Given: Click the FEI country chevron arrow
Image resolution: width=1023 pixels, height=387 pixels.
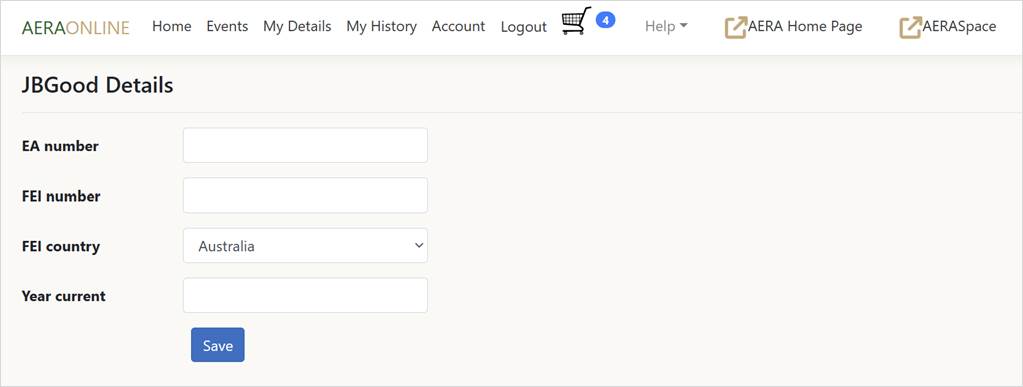Looking at the screenshot, I should tap(418, 245).
